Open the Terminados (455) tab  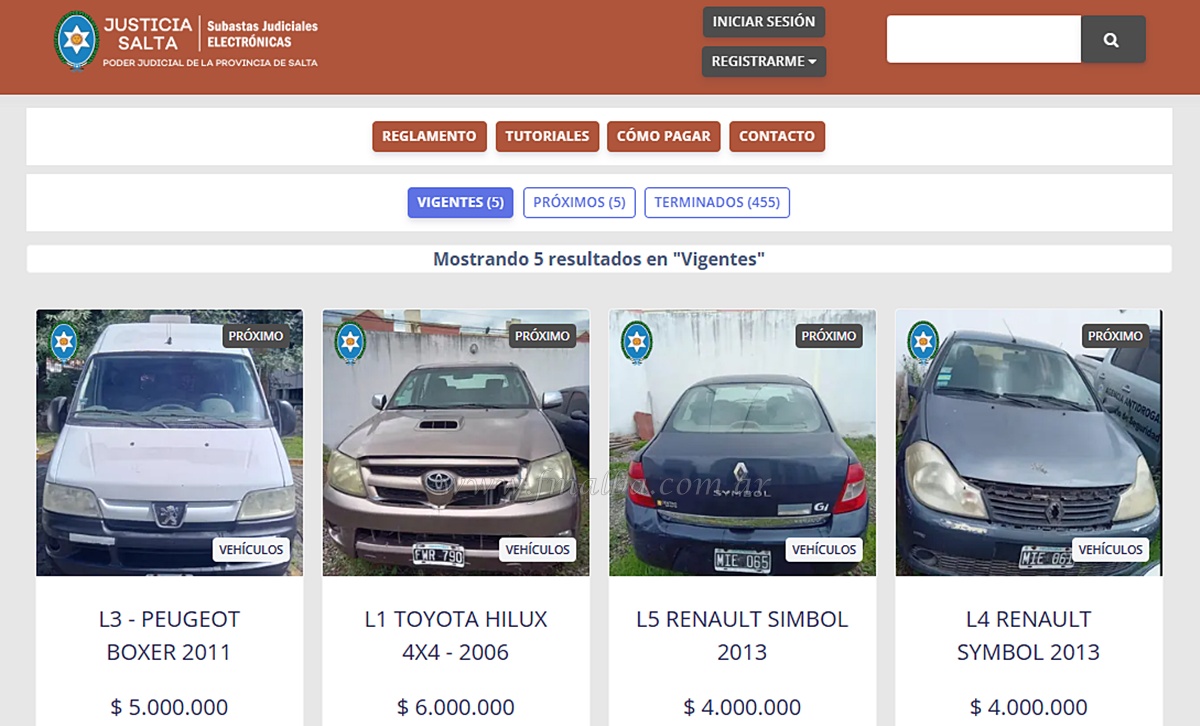[717, 202]
